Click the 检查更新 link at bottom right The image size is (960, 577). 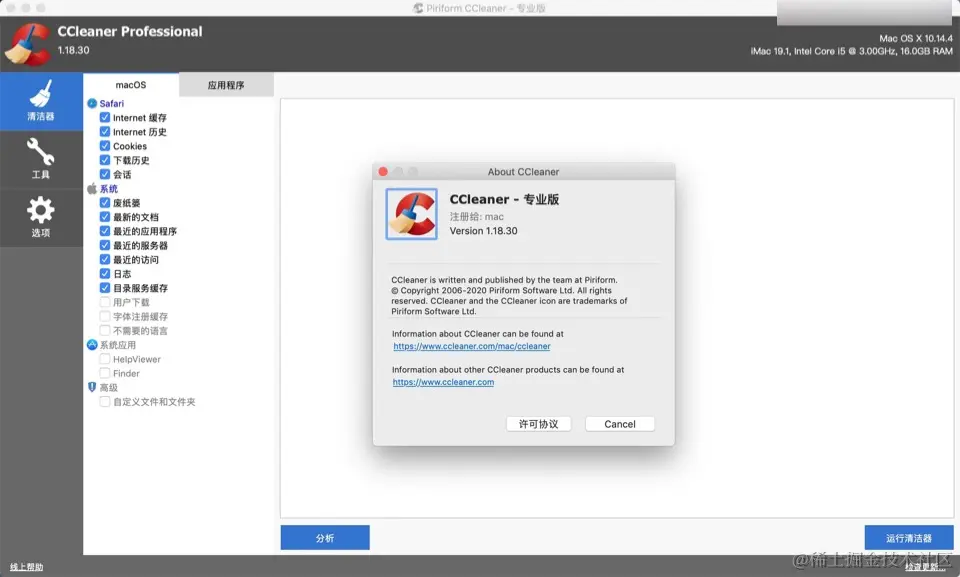[925, 568]
